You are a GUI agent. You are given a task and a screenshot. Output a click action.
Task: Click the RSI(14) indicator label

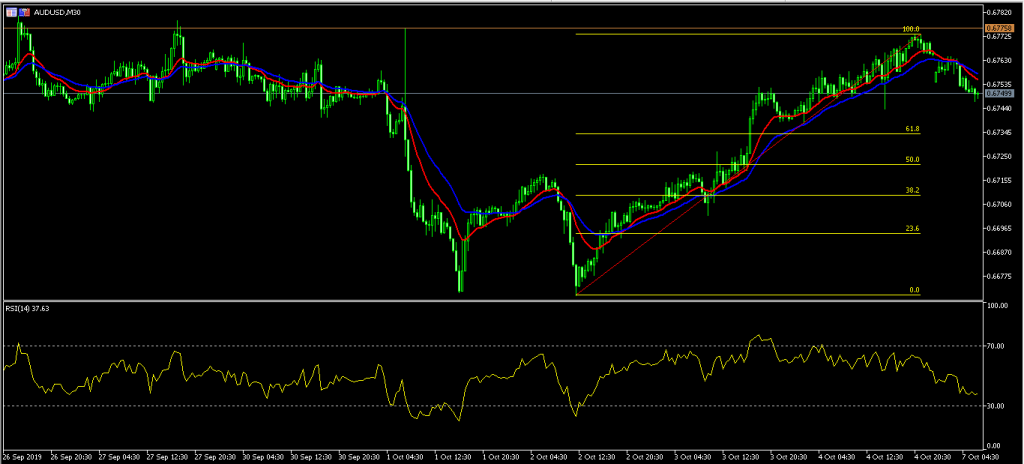pyautogui.click(x=28, y=309)
